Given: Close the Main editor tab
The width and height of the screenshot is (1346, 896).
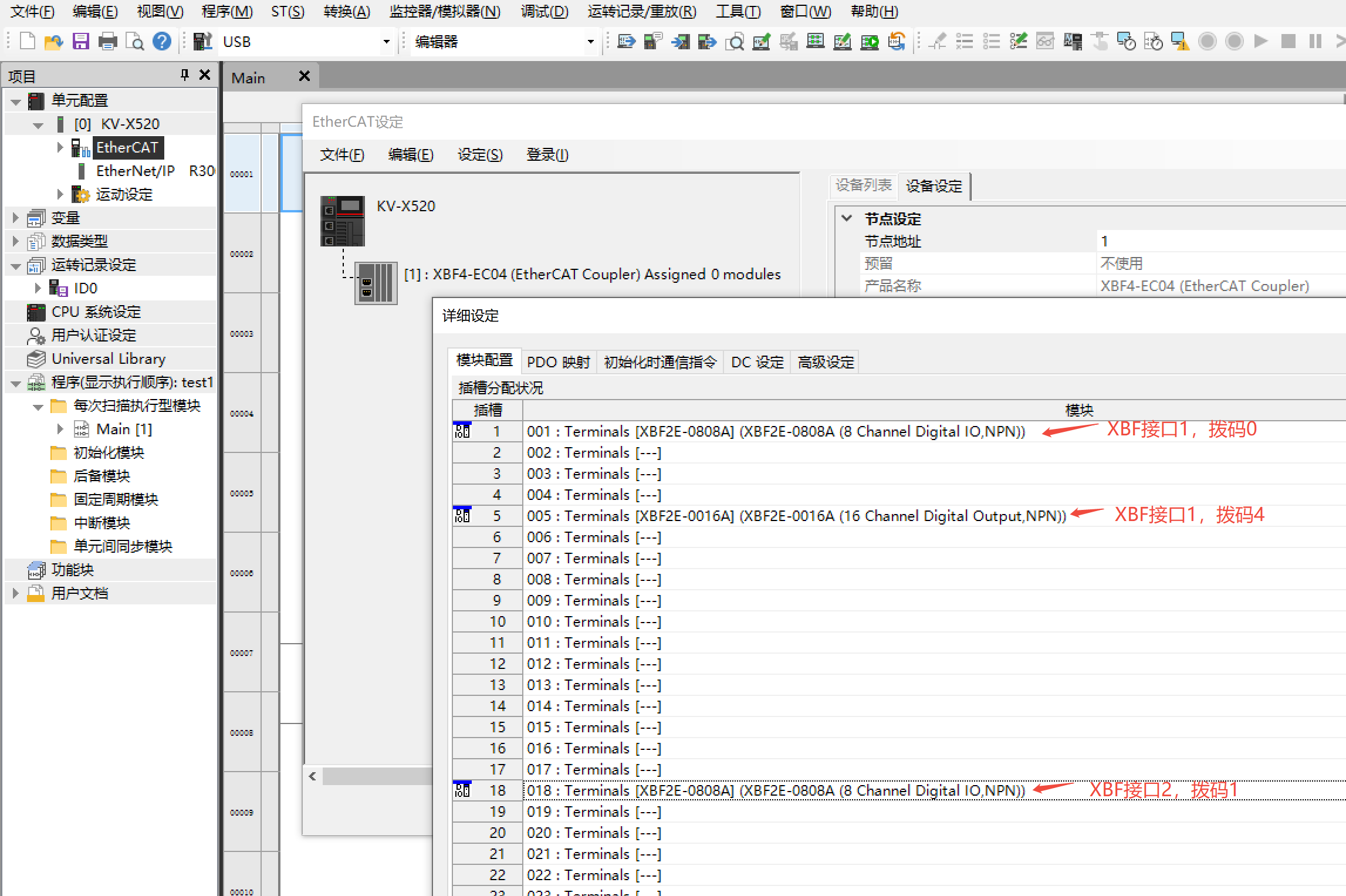Looking at the screenshot, I should (x=304, y=76).
